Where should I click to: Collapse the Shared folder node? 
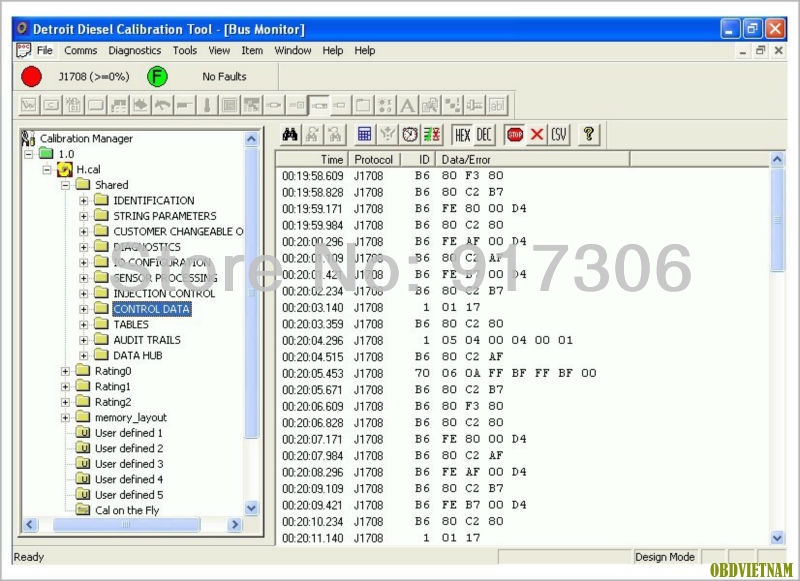(x=65, y=185)
